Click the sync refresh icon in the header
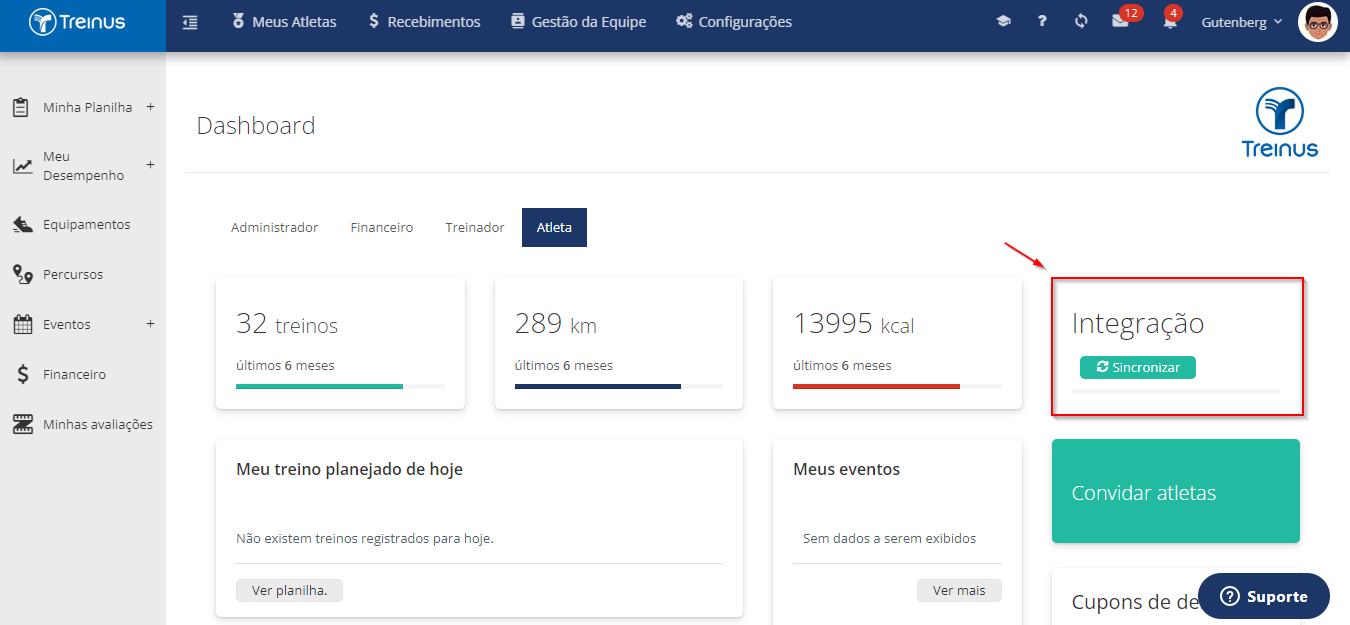 pyautogui.click(x=1081, y=21)
